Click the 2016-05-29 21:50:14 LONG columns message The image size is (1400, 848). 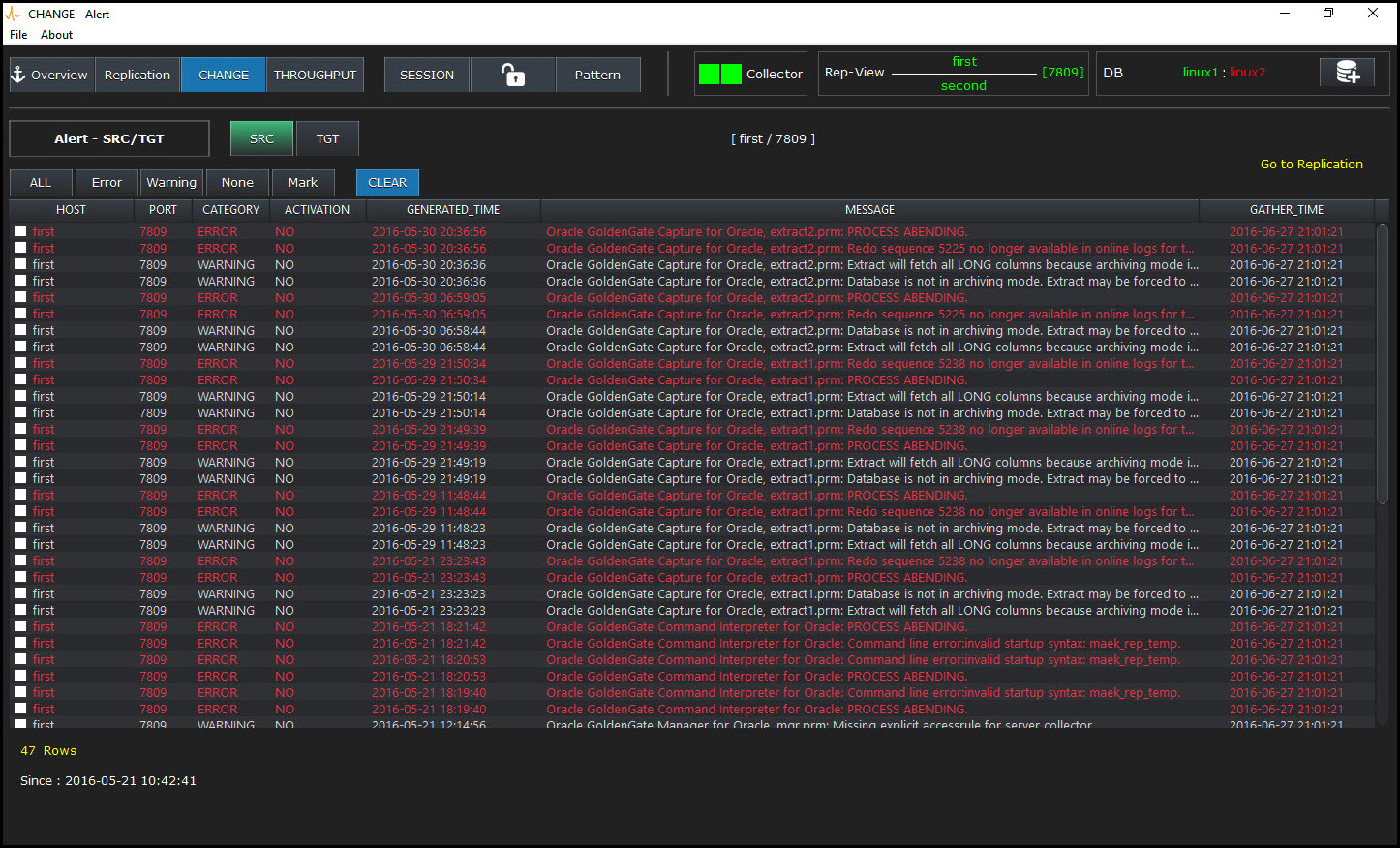(x=872, y=396)
